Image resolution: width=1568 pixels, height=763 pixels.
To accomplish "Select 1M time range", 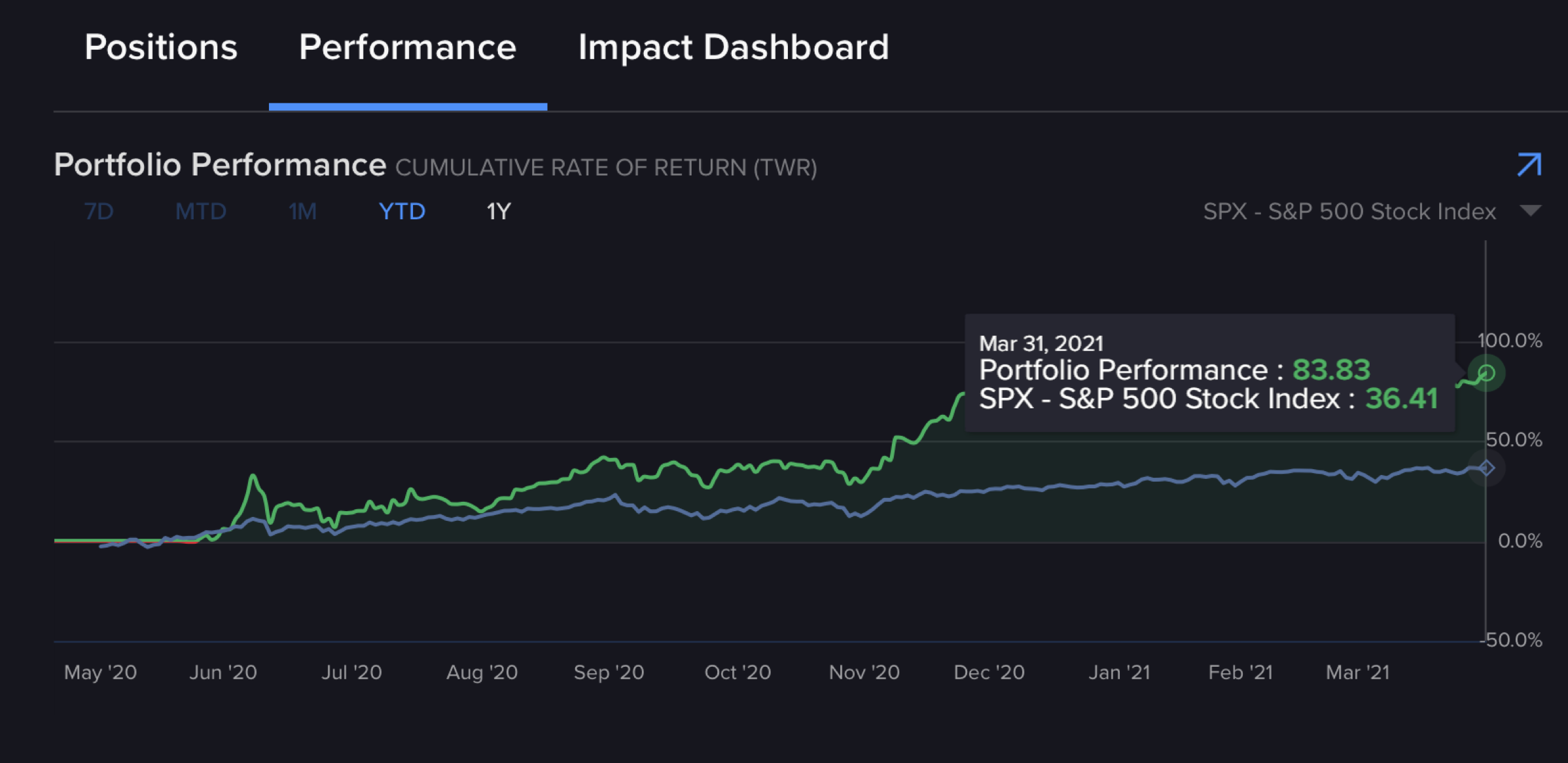I will click(x=302, y=211).
